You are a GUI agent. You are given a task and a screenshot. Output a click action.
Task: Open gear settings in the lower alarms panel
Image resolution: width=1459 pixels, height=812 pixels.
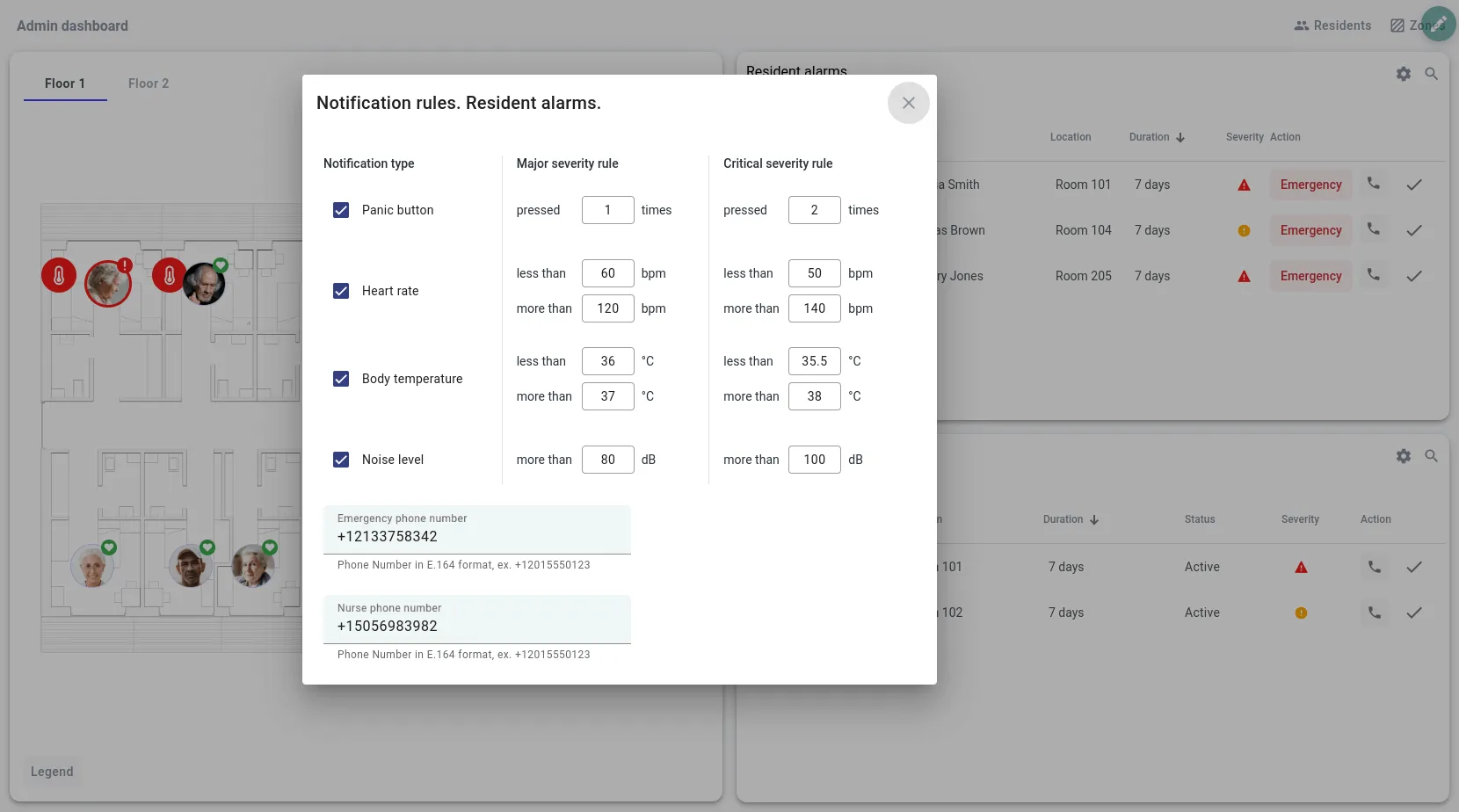[1403, 456]
